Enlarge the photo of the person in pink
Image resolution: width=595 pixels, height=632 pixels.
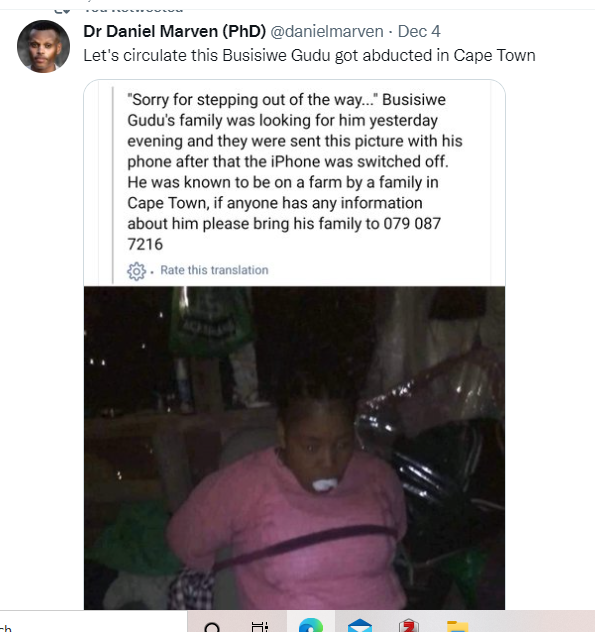tap(294, 448)
